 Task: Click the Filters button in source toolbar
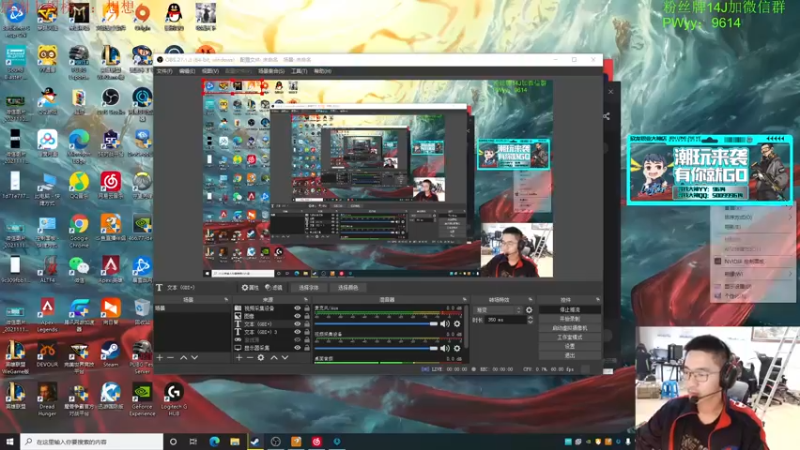(x=274, y=288)
